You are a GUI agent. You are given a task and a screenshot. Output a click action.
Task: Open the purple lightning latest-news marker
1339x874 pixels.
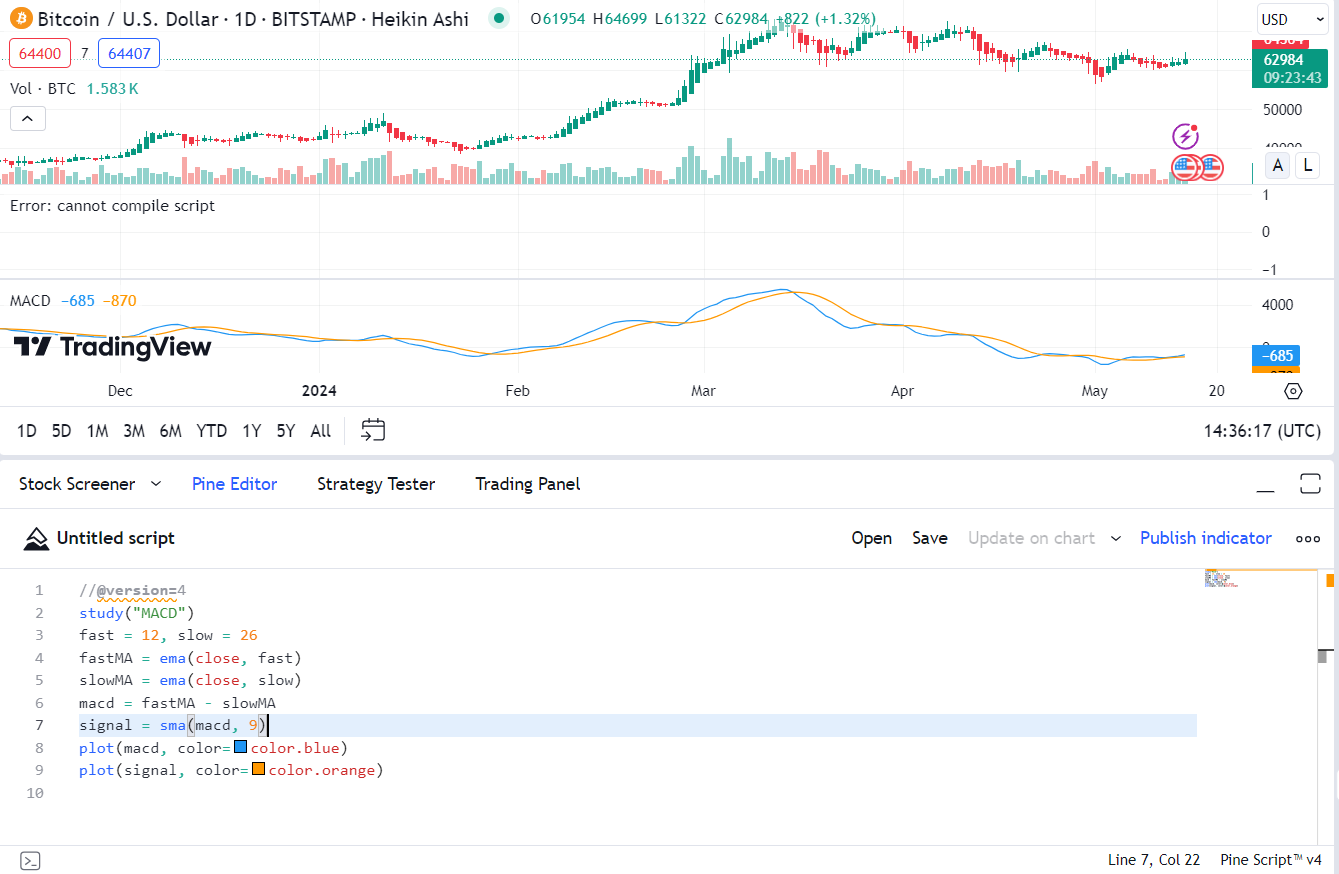(x=1185, y=136)
